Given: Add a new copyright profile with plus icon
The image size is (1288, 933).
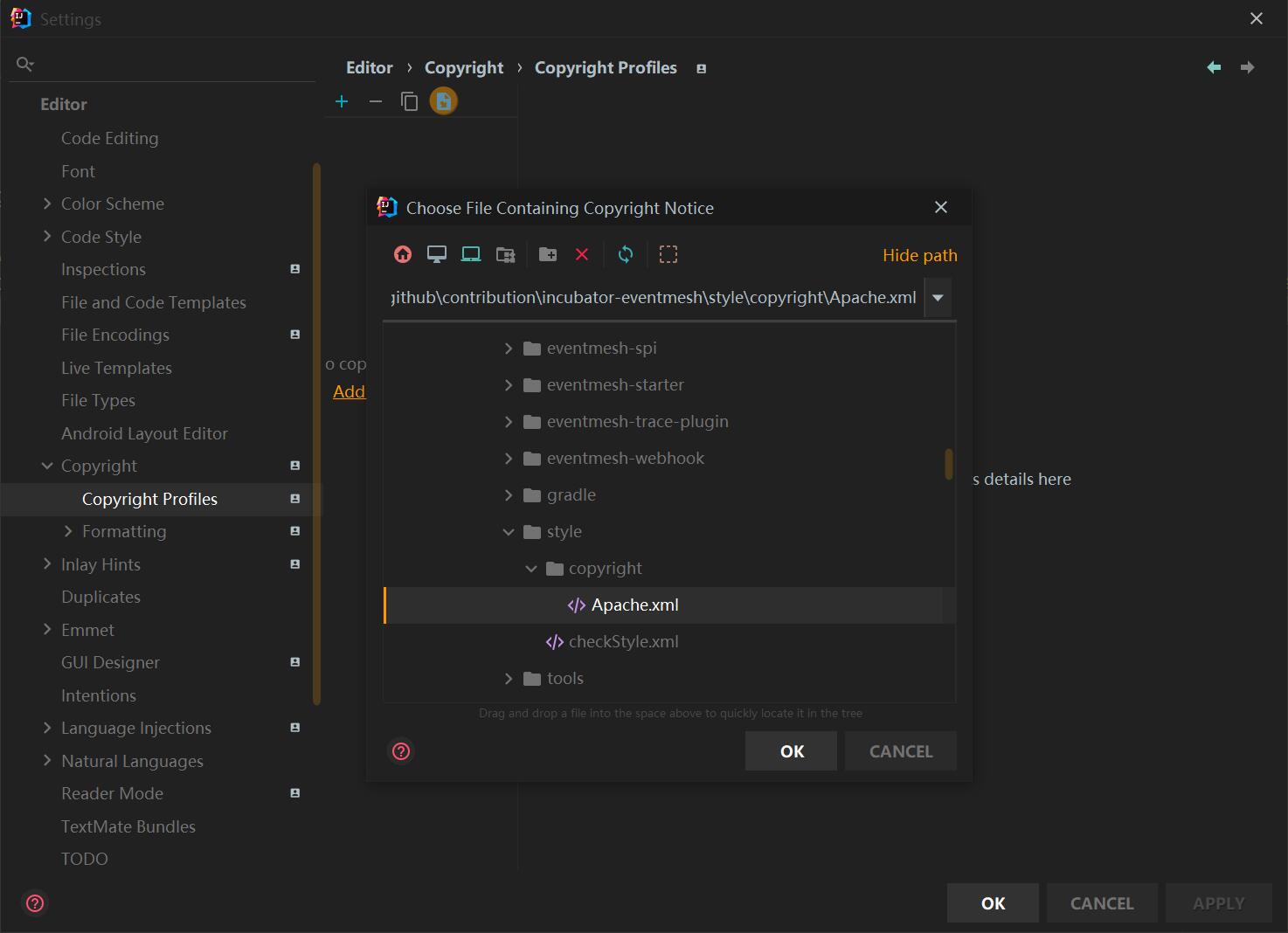Looking at the screenshot, I should [342, 101].
